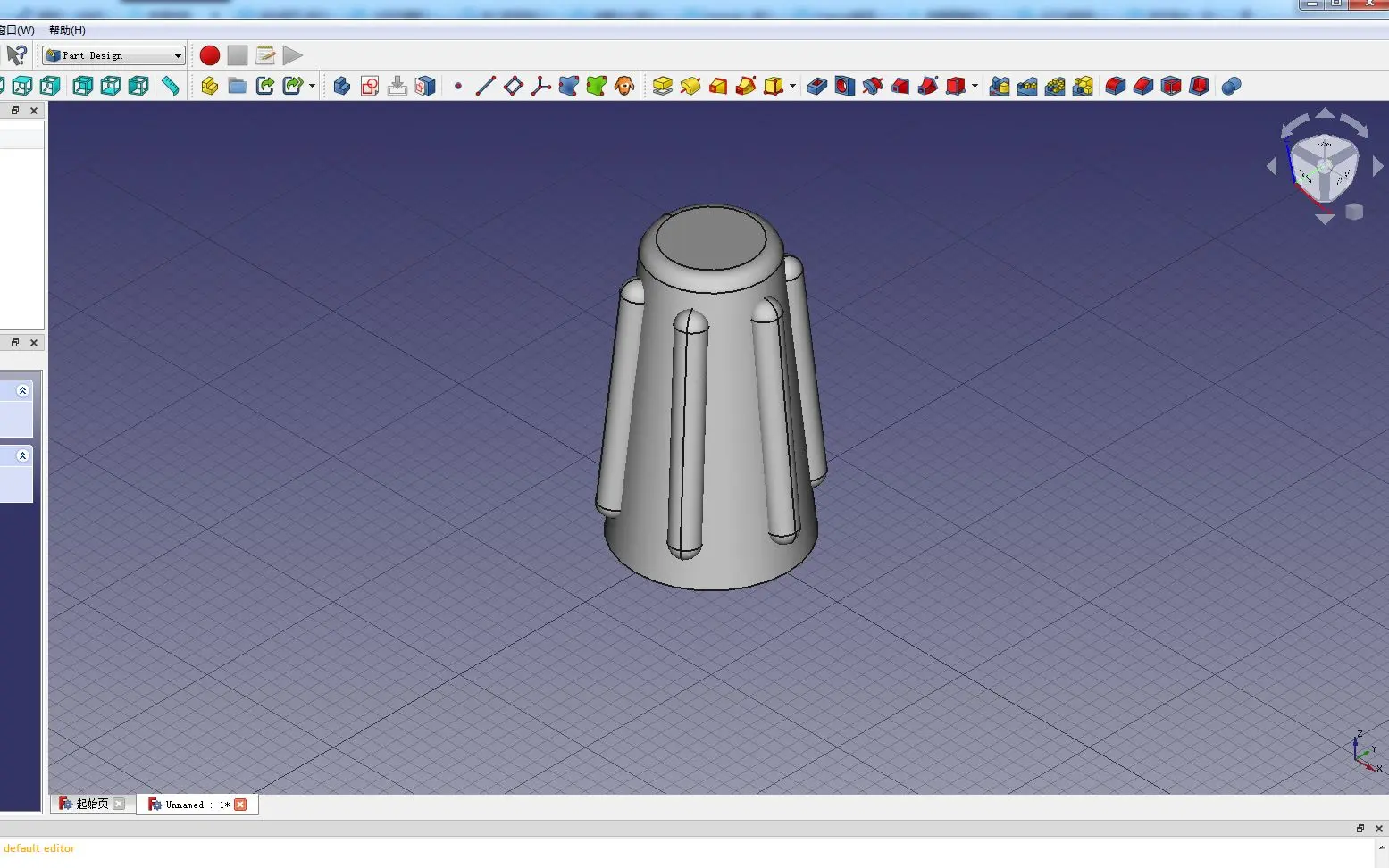Create a datum point
1389x868 pixels.
[x=458, y=86]
